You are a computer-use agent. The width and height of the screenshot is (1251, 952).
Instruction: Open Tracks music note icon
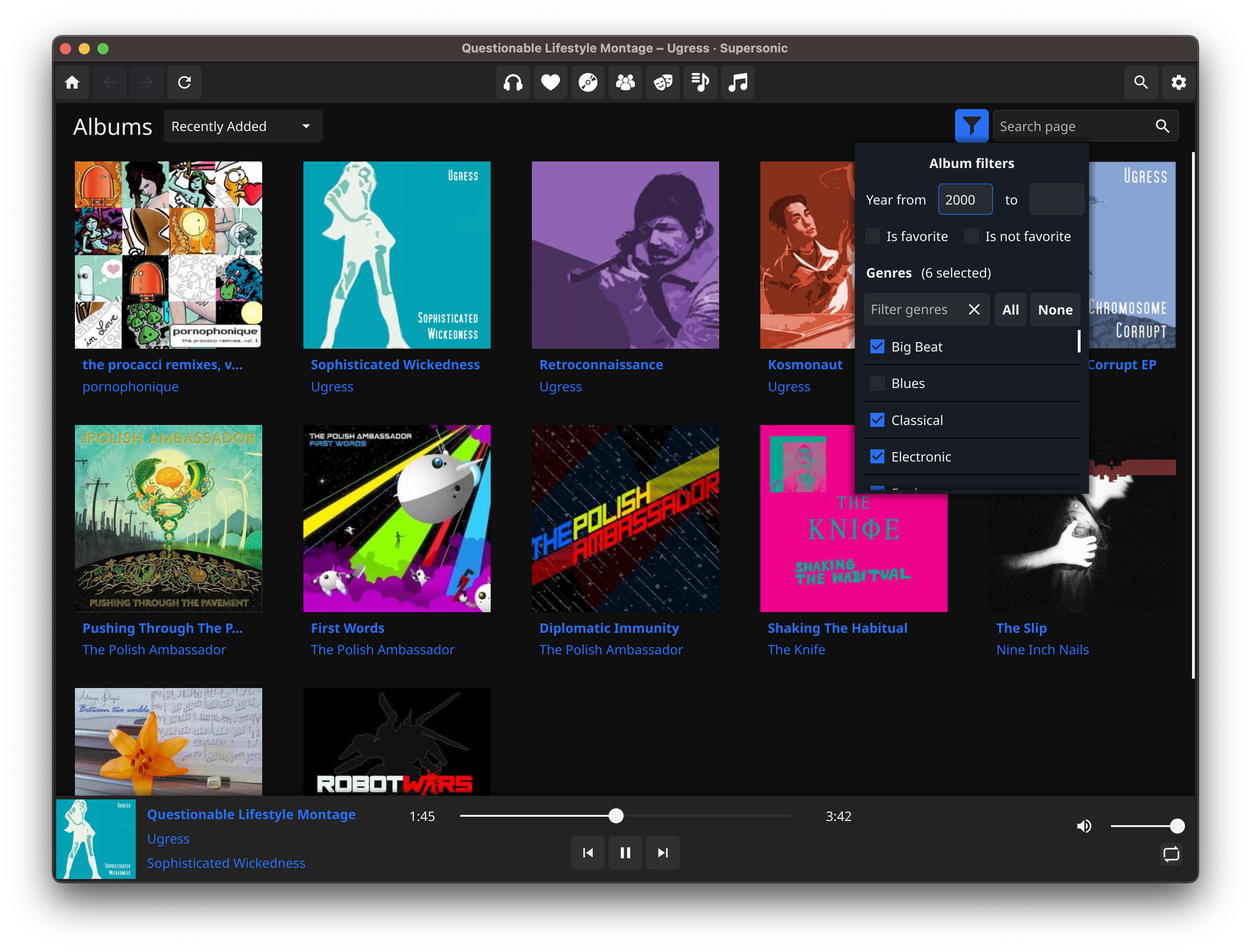tap(737, 83)
